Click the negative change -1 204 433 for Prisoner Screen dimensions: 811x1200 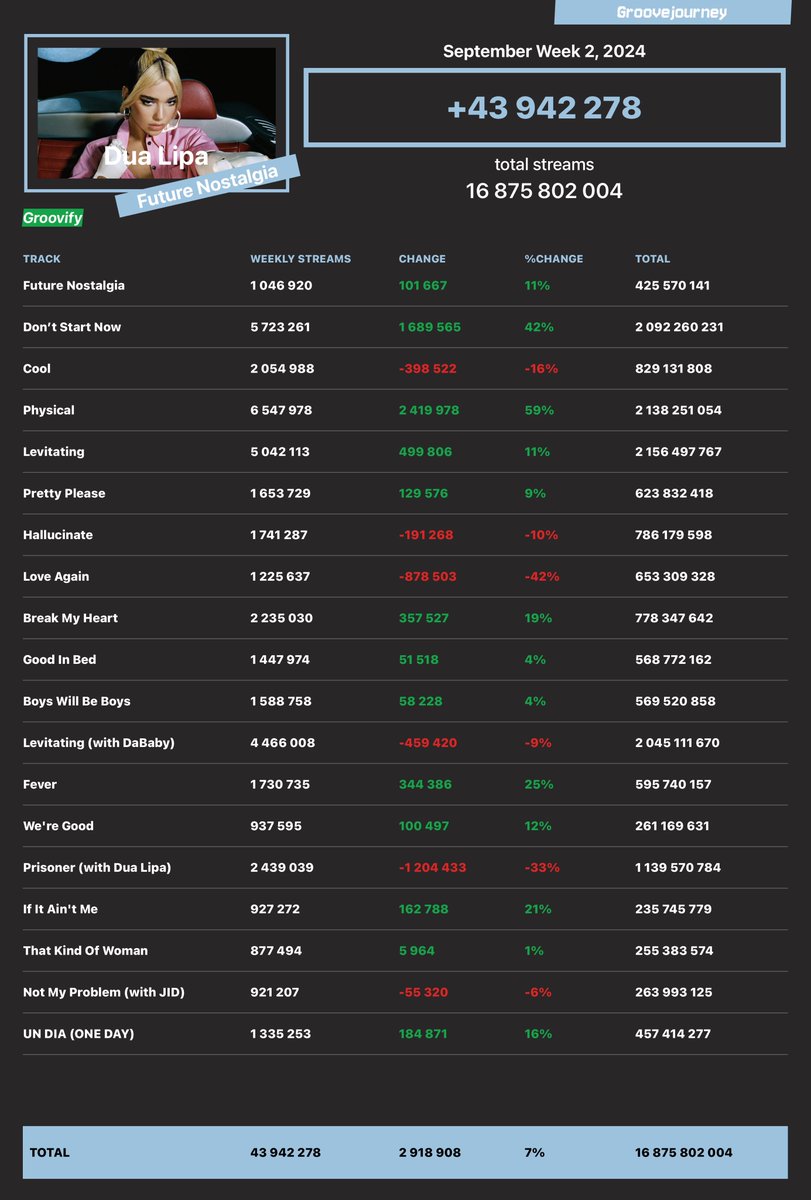click(432, 868)
